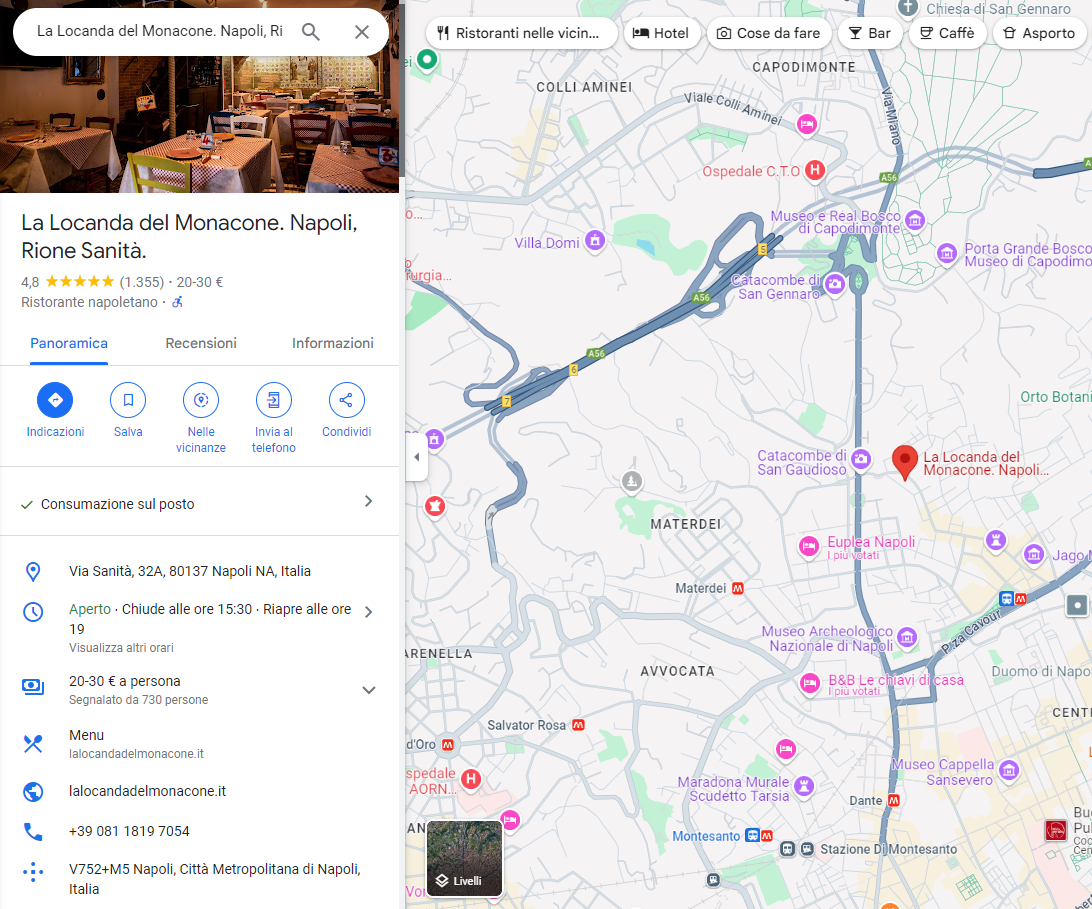Click the search magnifier icon
The height and width of the screenshot is (909, 1092).
(x=310, y=31)
